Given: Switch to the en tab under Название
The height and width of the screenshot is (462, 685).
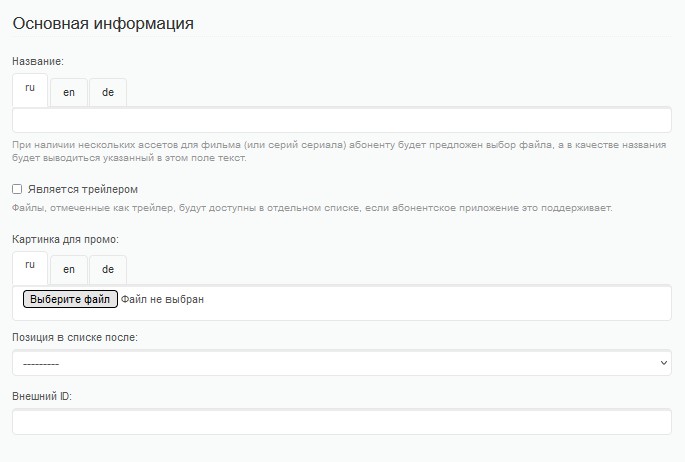Looking at the screenshot, I should point(69,93).
